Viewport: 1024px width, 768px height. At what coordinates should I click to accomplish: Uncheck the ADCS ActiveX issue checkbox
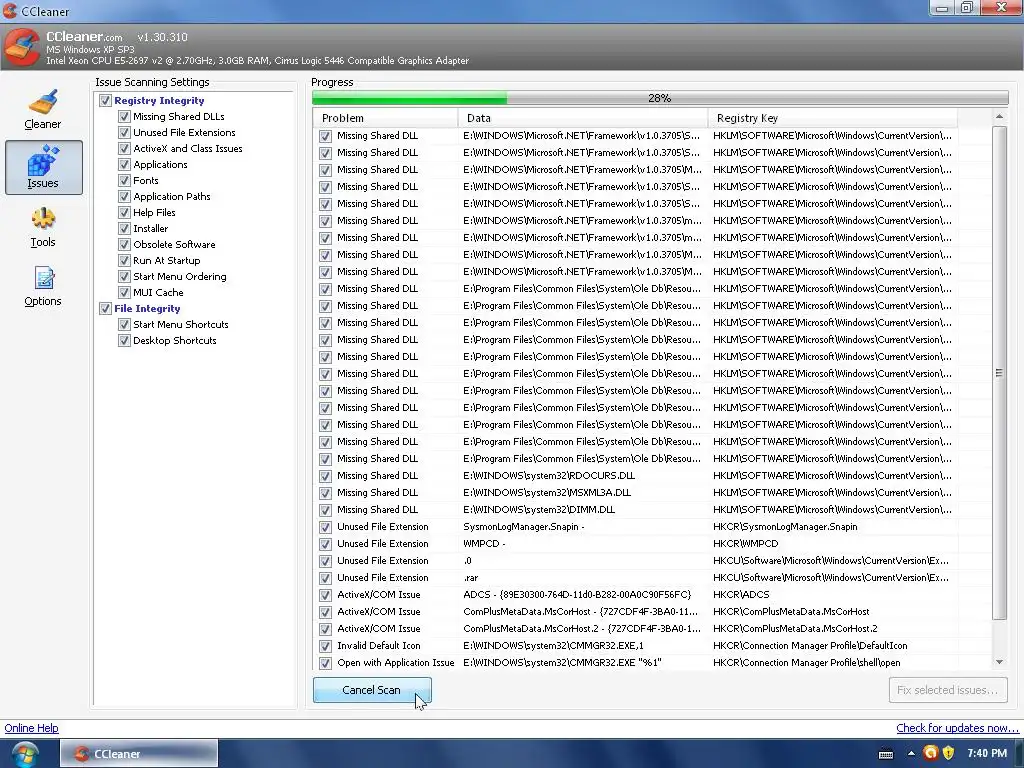325,595
